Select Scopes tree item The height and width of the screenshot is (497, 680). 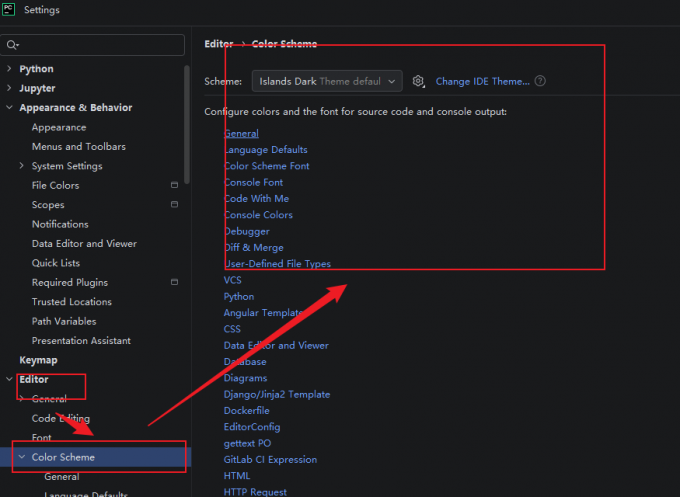point(48,205)
